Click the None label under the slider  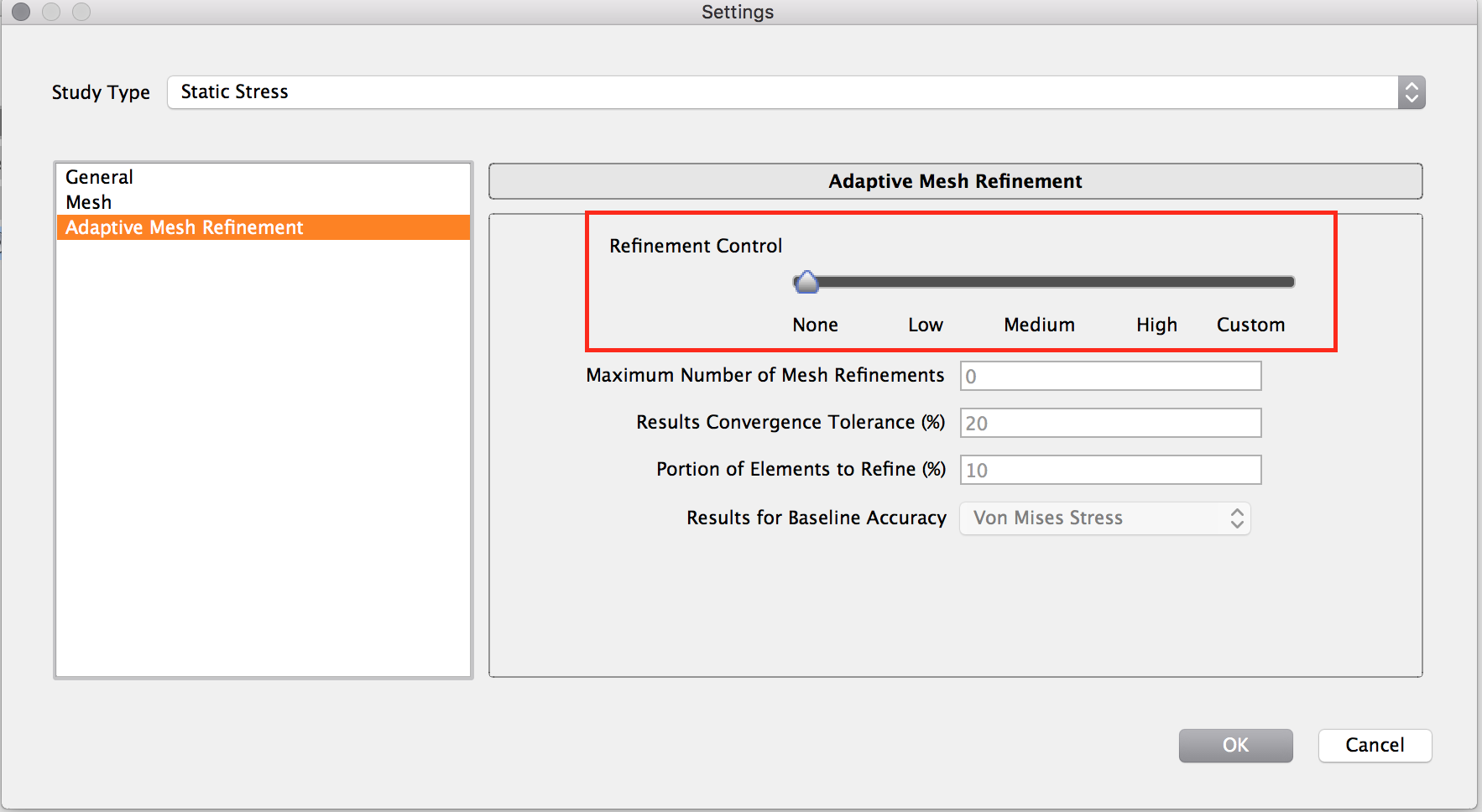pyautogui.click(x=813, y=325)
